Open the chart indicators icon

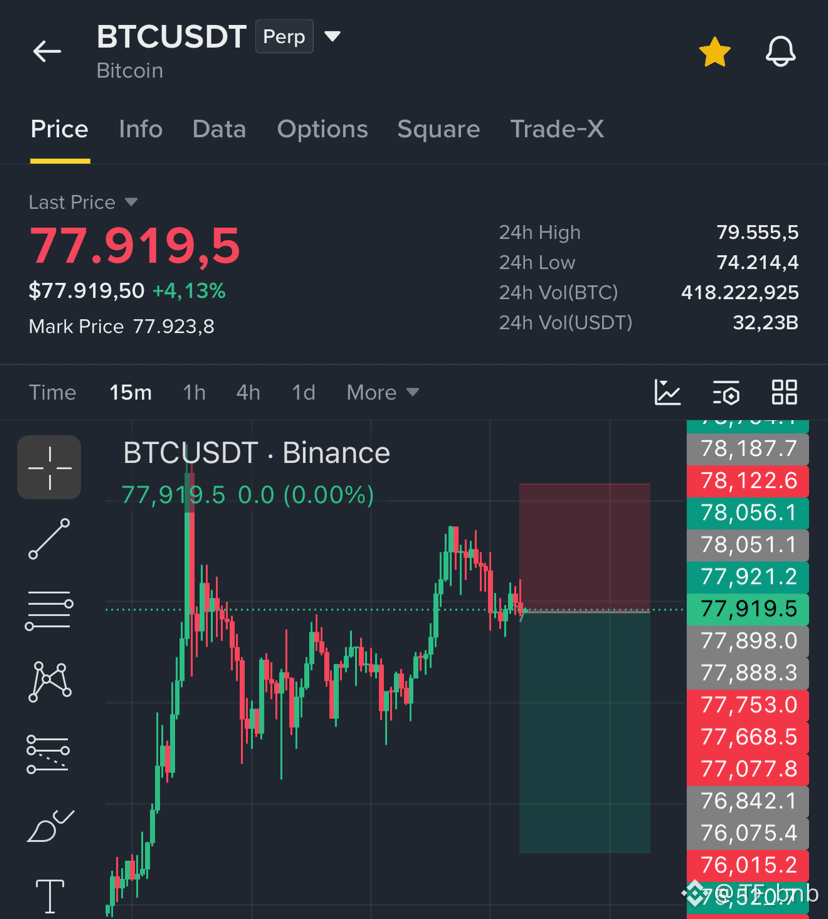click(x=667, y=392)
